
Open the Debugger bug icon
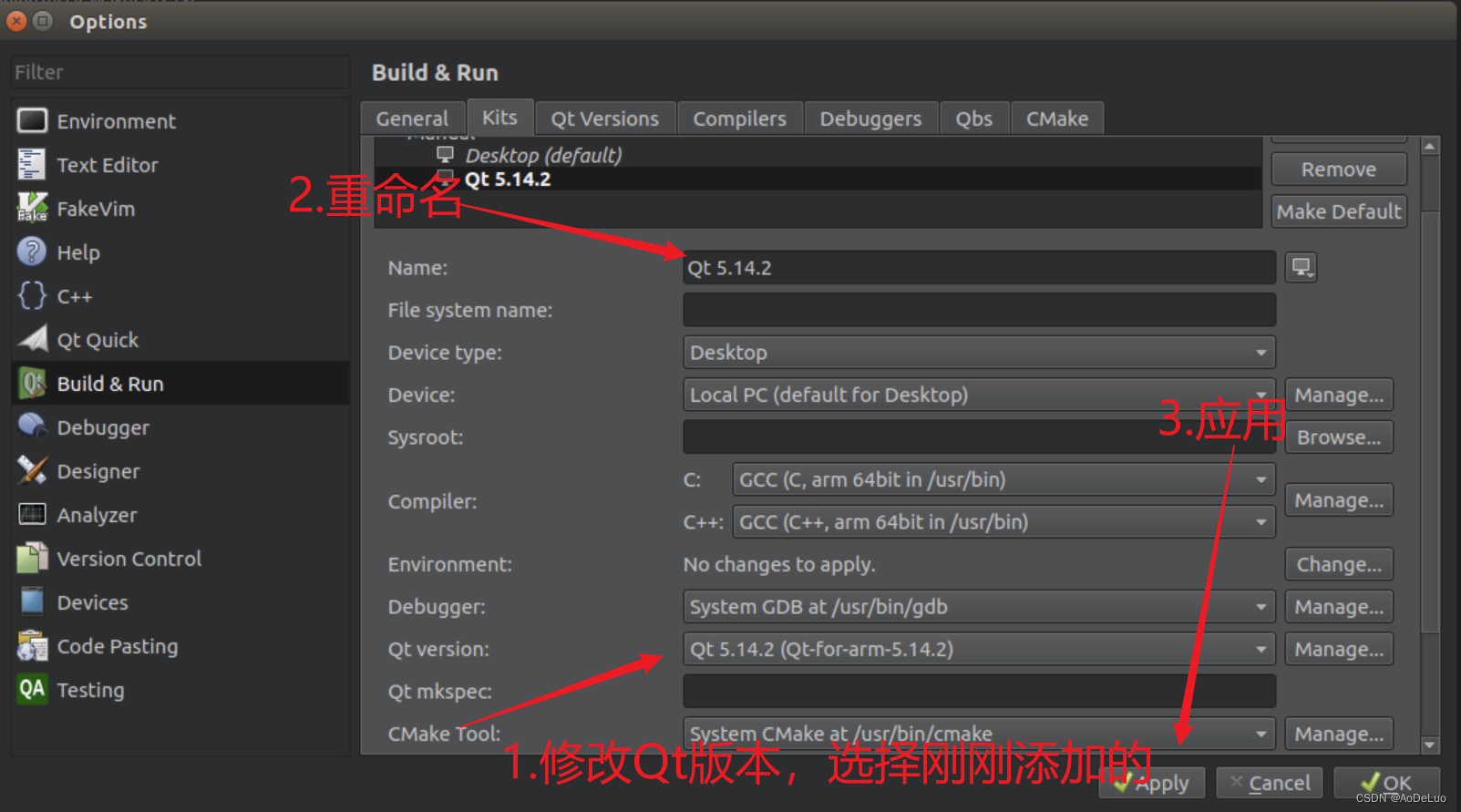(x=33, y=427)
